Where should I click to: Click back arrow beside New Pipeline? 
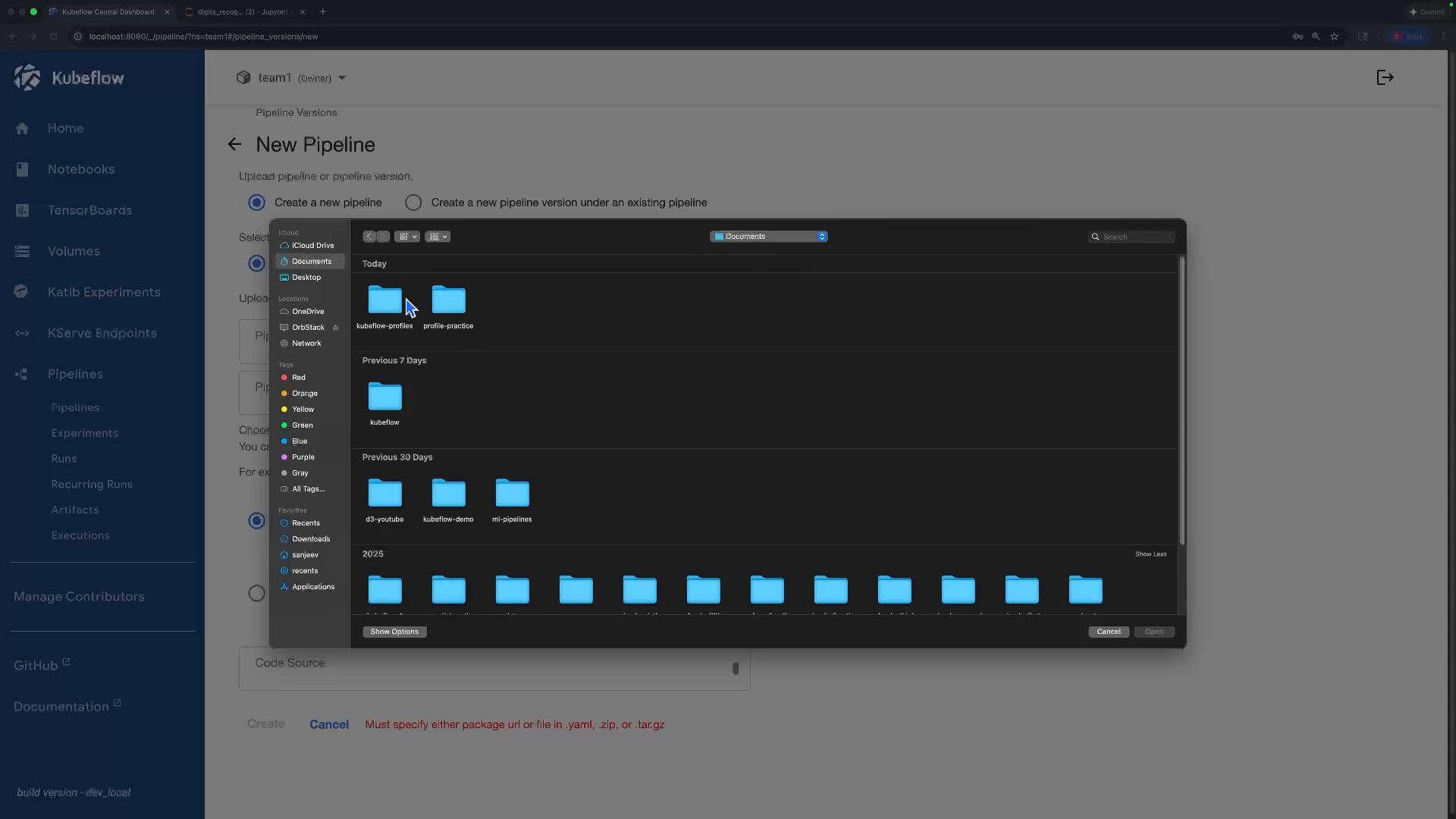(234, 144)
